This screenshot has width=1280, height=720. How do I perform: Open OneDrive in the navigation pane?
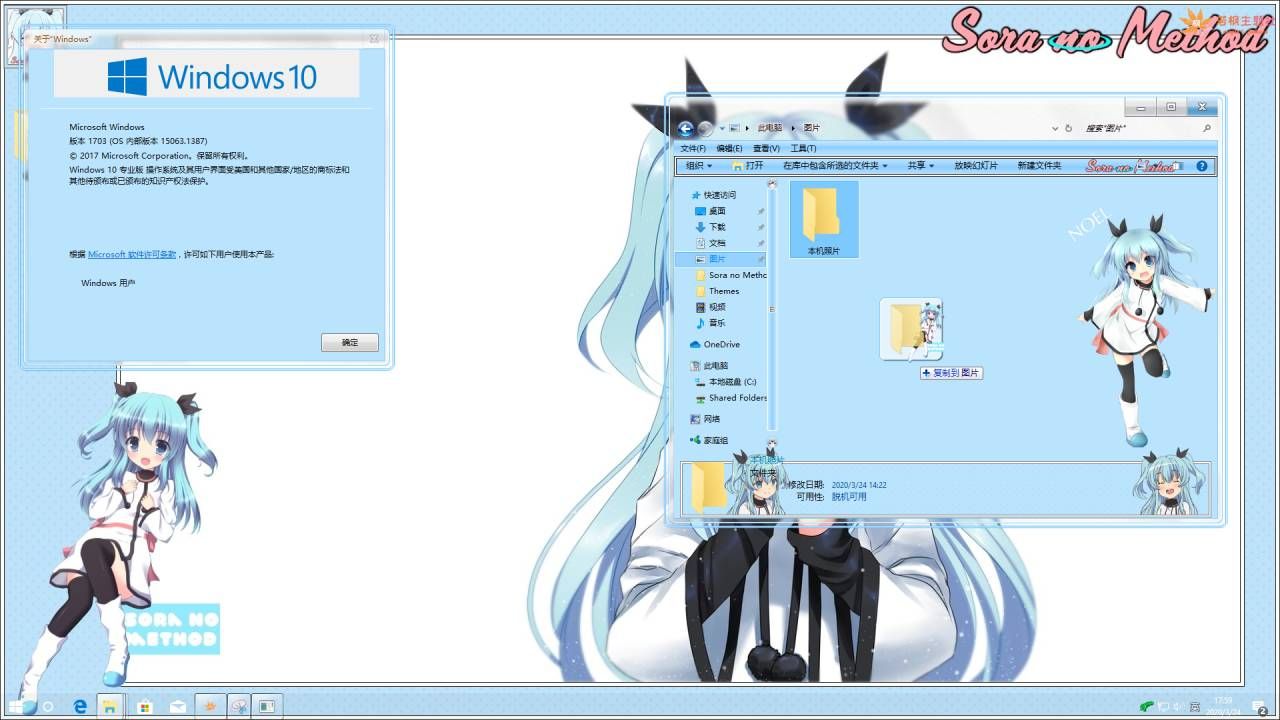714,344
